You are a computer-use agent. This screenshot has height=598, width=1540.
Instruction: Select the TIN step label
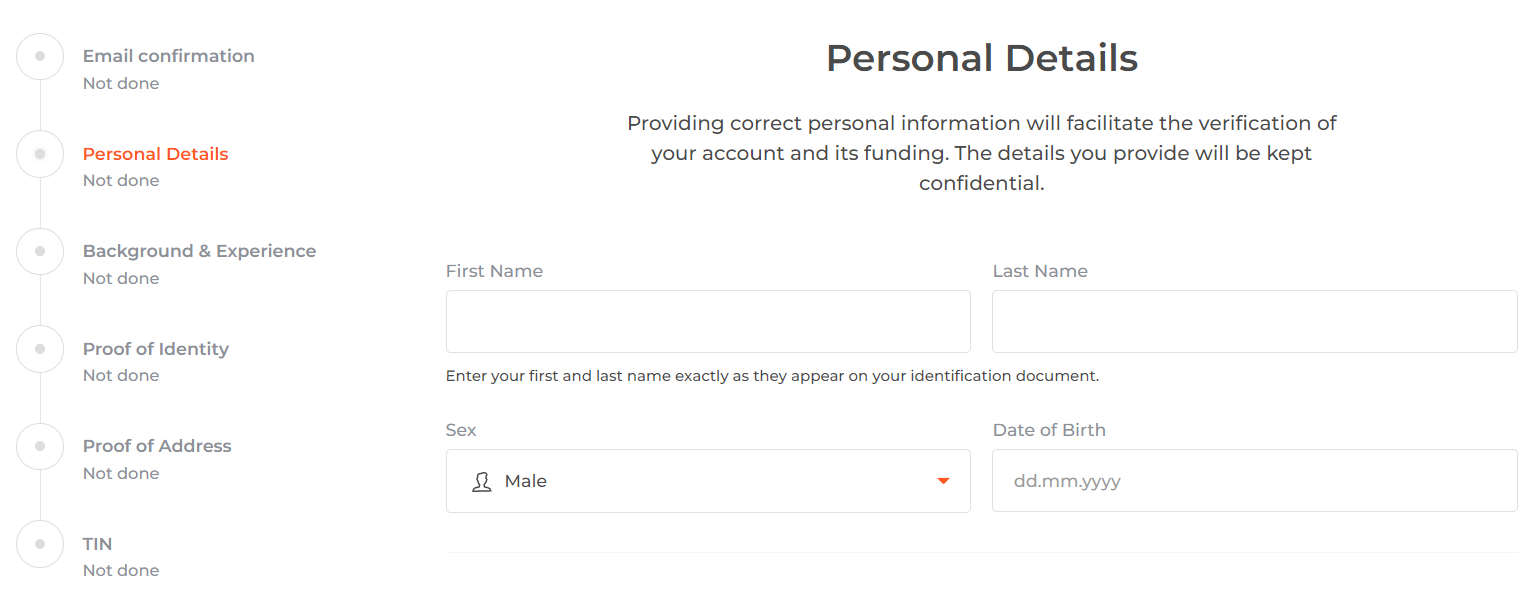[98, 544]
